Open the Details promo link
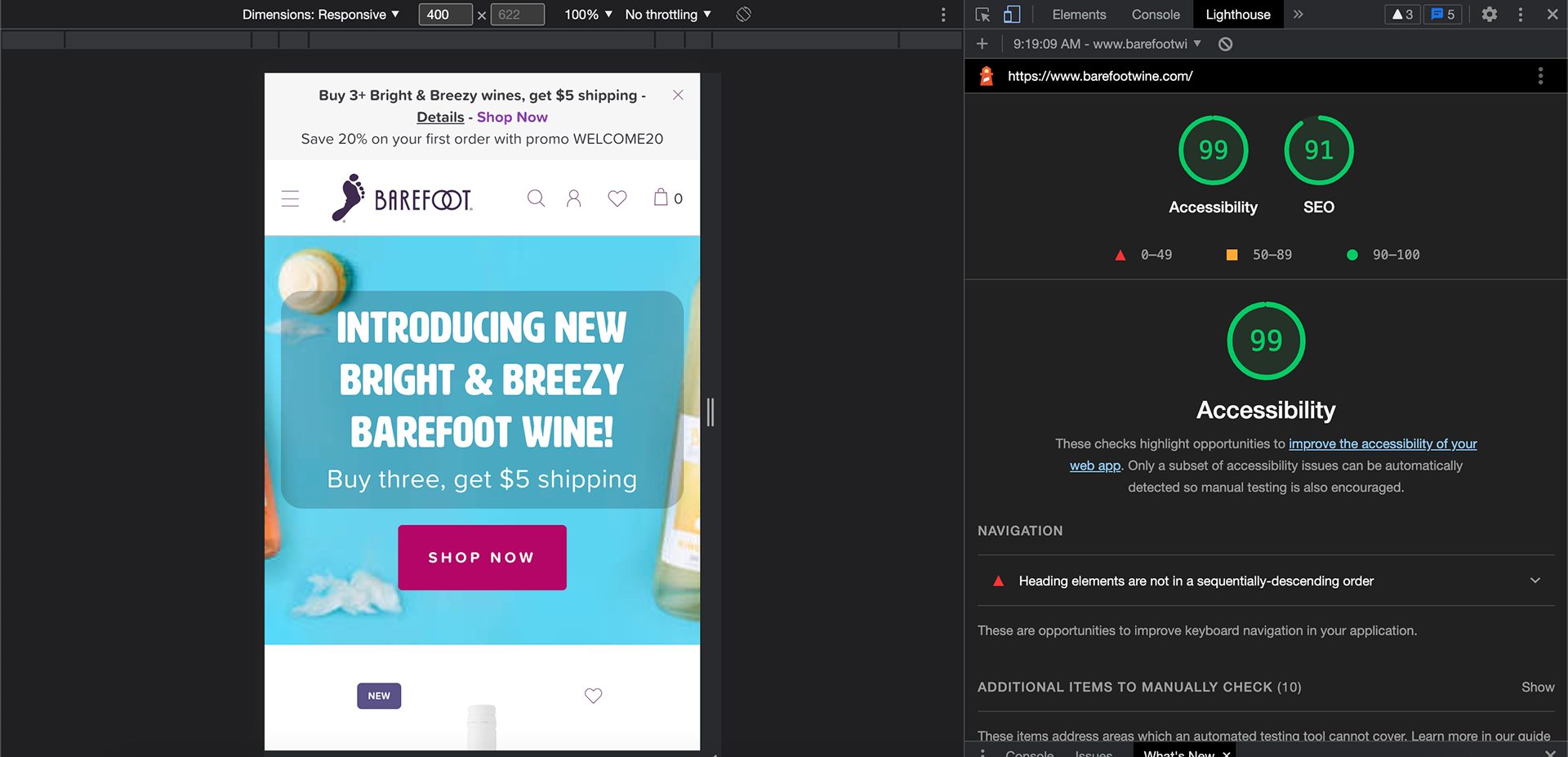1568x757 pixels. (440, 117)
